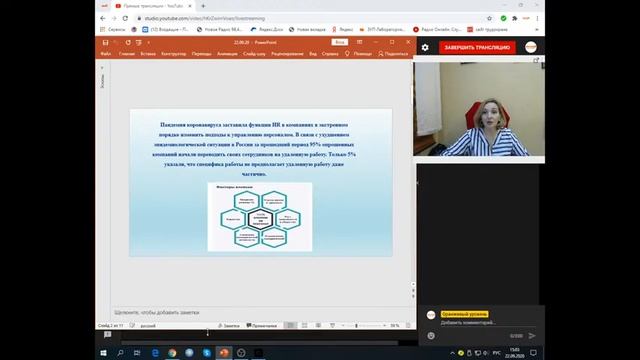The height and width of the screenshot is (360, 640).
Task: Click the slide counter in status bar
Action: 110,326
